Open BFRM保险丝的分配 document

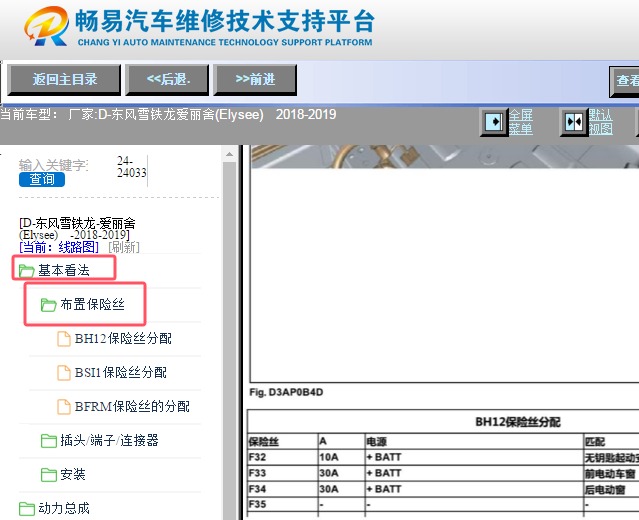tap(132, 406)
